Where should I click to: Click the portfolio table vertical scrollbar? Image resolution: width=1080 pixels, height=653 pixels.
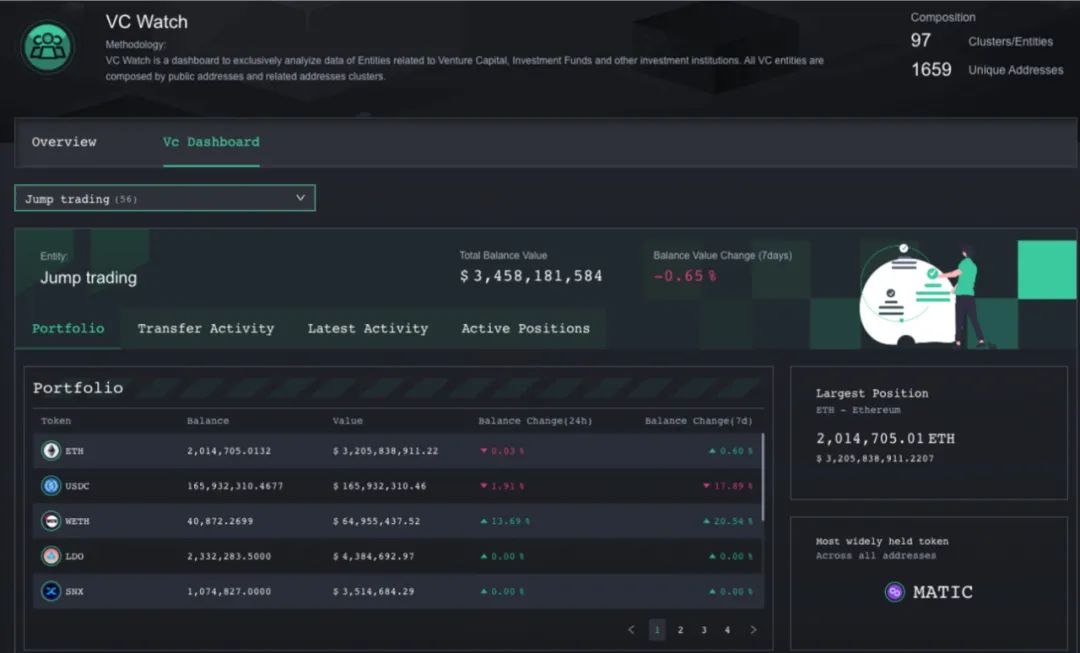(763, 480)
